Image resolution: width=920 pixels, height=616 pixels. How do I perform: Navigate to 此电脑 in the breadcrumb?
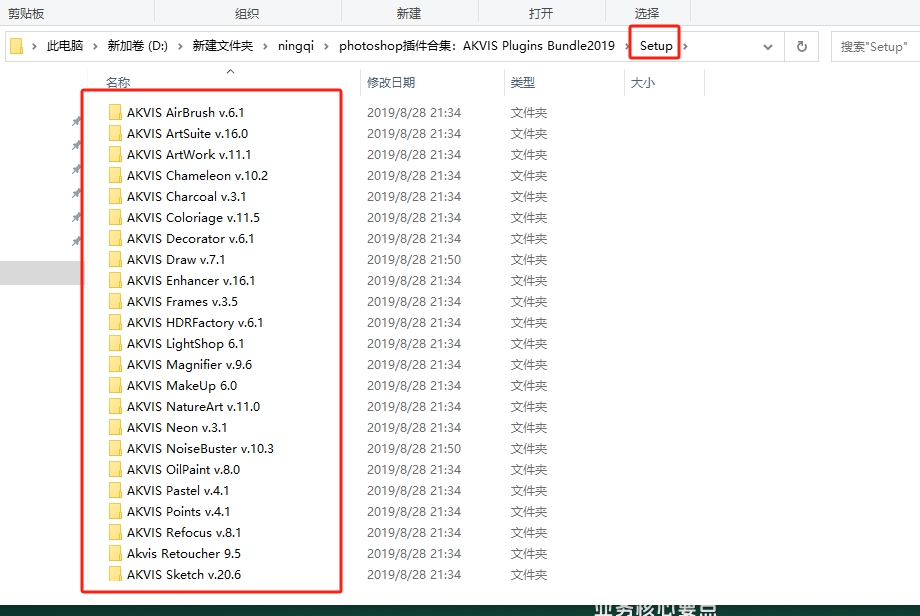65,46
